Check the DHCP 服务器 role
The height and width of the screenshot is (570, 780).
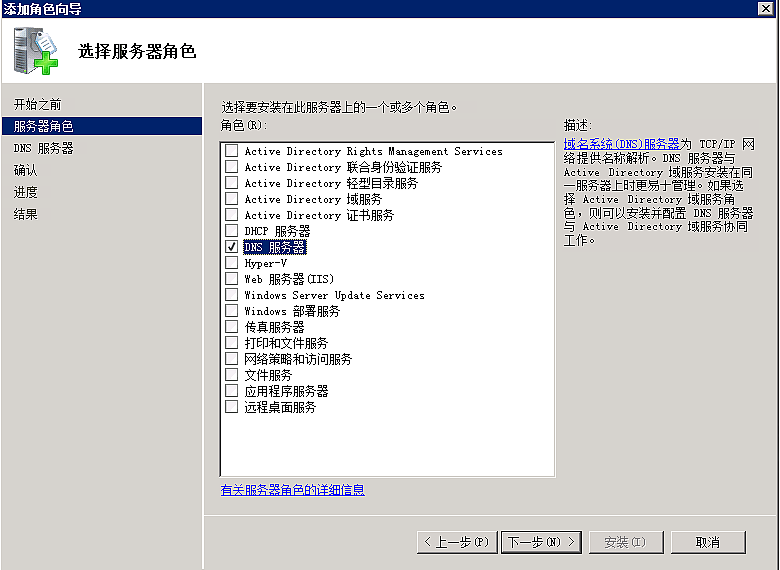(232, 231)
